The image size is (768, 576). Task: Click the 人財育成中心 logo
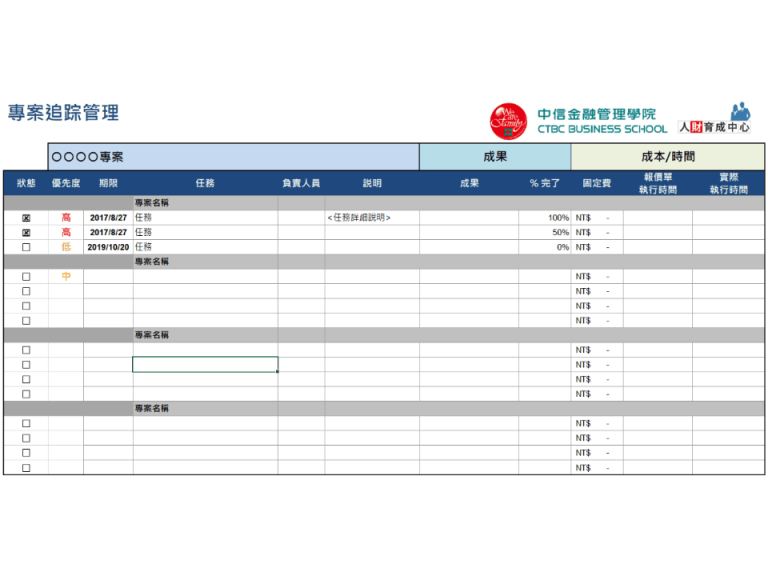[714, 120]
